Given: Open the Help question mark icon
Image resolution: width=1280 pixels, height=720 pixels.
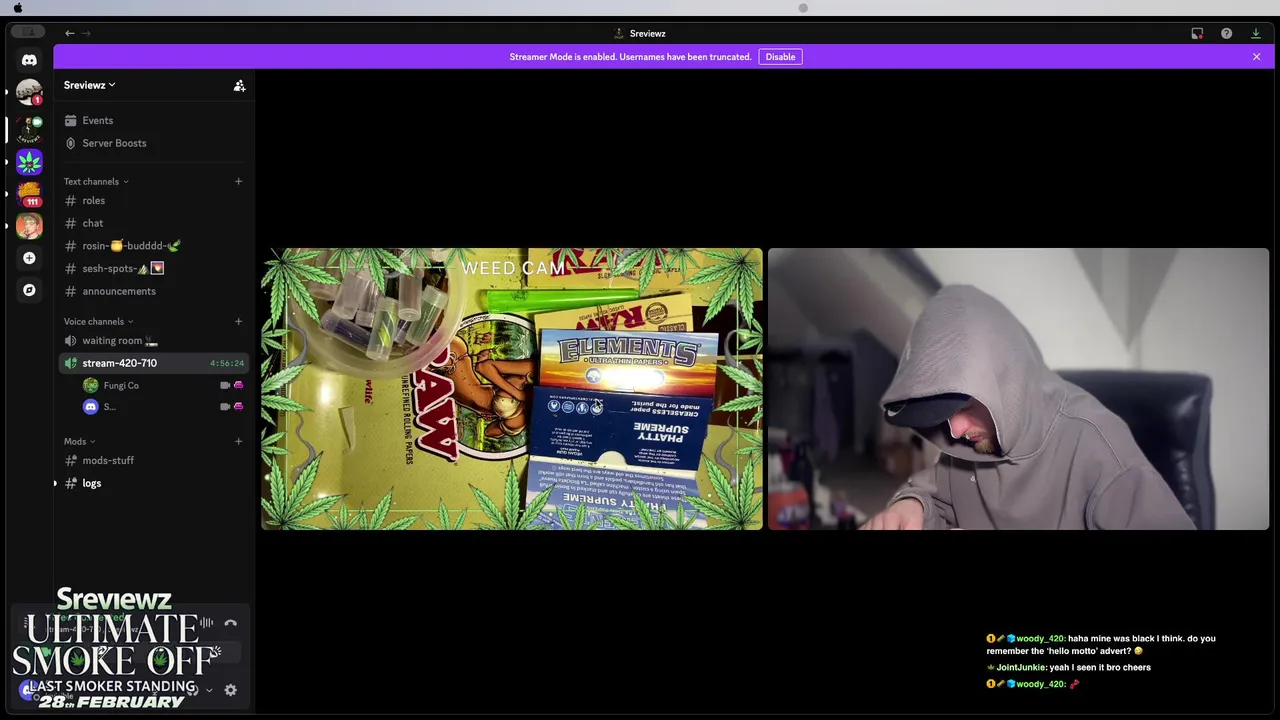Looking at the screenshot, I should click(x=1226, y=33).
